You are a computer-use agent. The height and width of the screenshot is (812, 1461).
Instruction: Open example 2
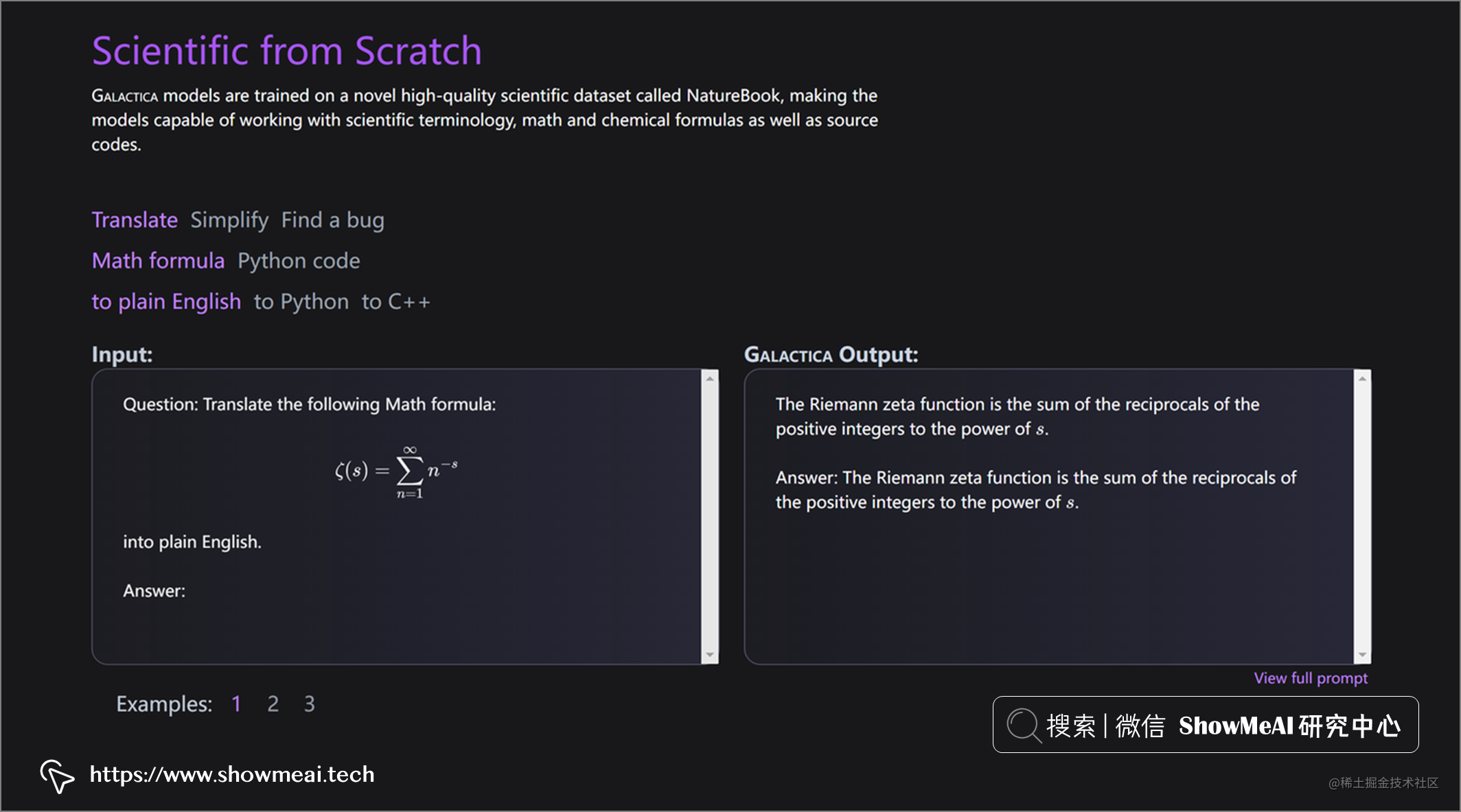pos(273,704)
